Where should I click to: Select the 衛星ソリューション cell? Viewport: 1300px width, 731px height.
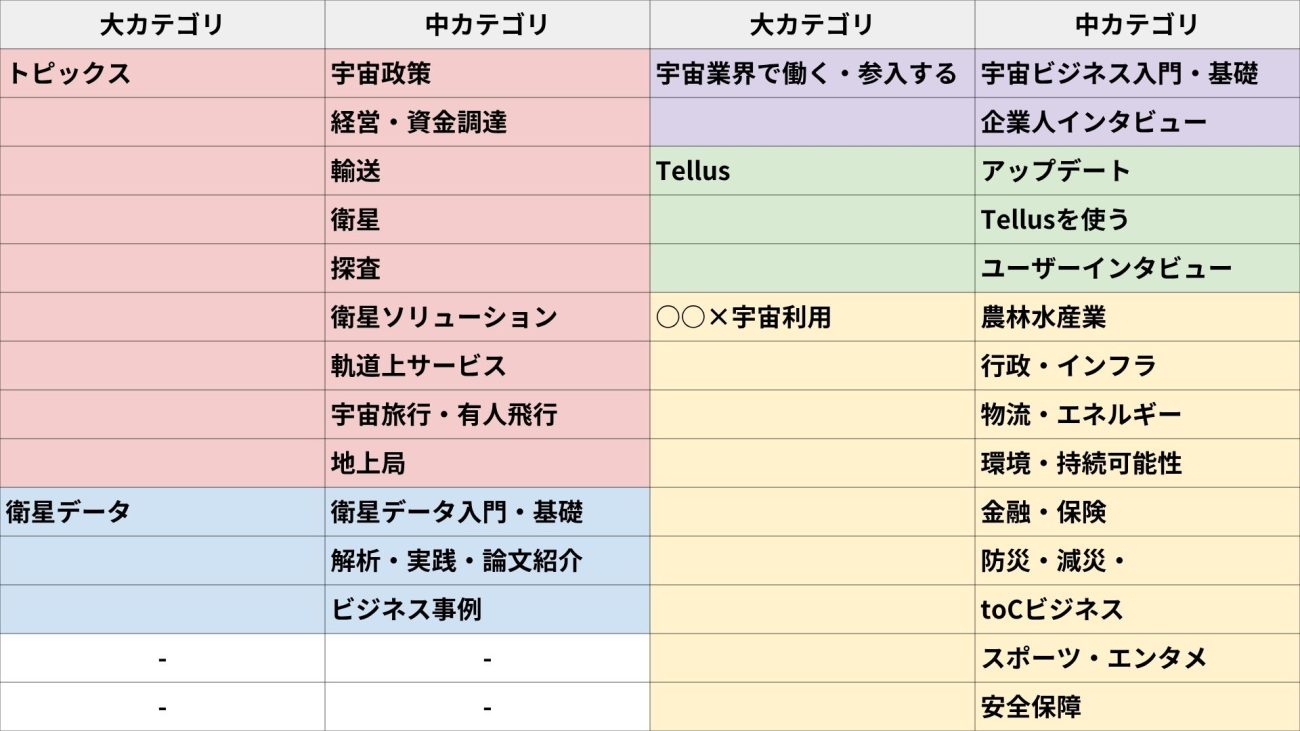click(487, 317)
